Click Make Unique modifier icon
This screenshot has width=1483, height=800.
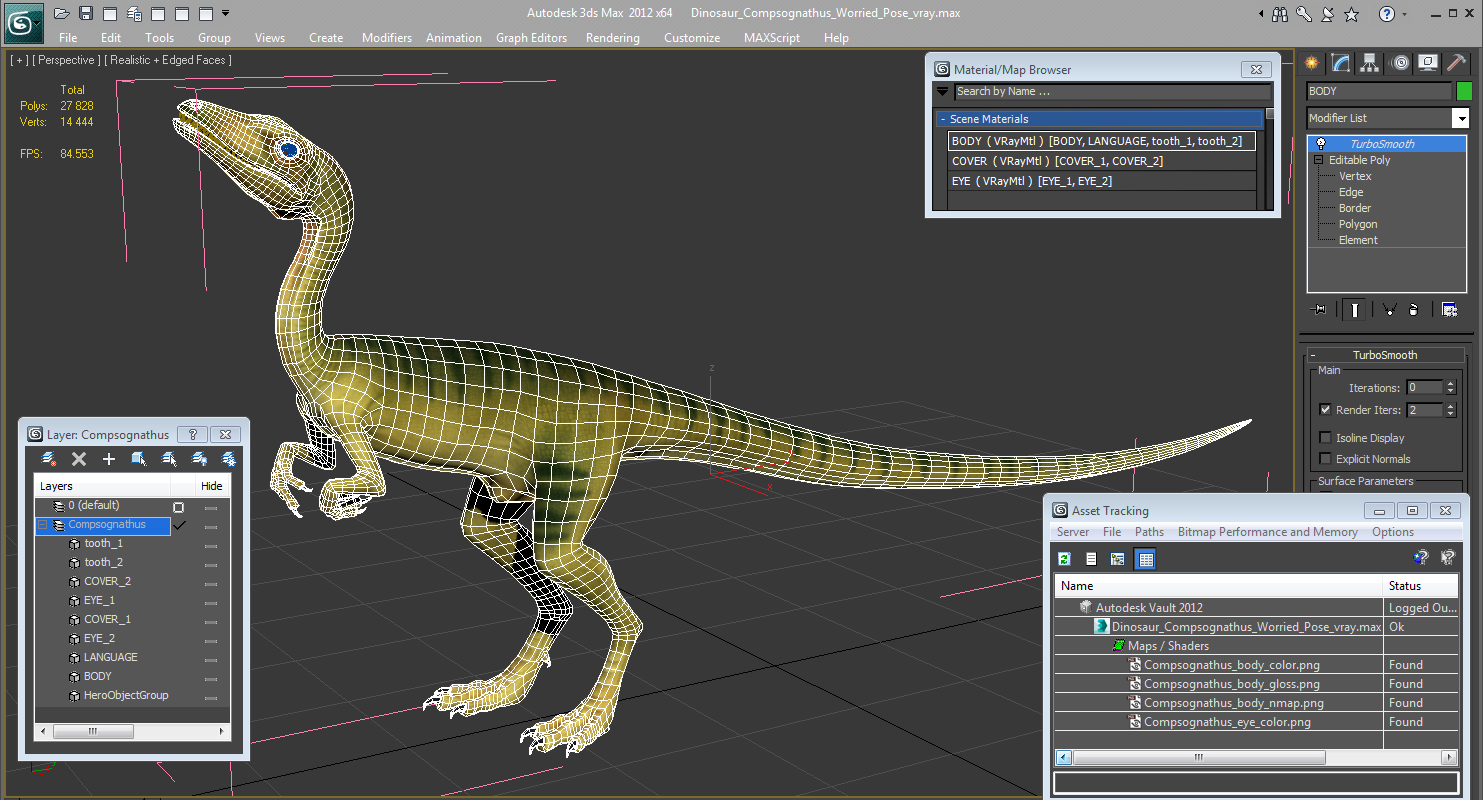pos(1389,309)
